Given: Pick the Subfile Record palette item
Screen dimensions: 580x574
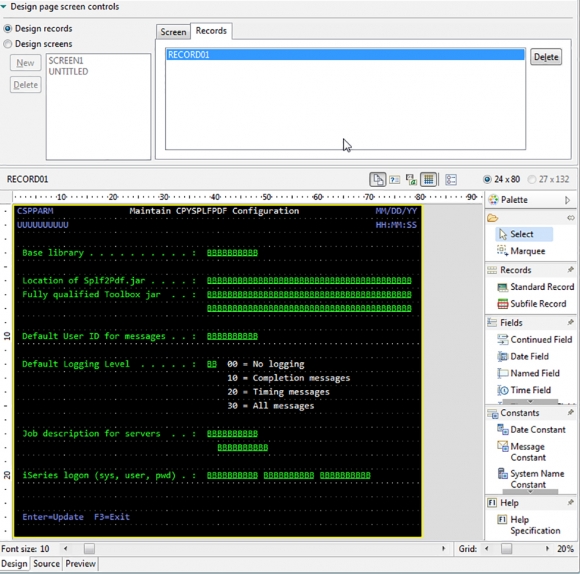Looking at the screenshot, I should pos(532,304).
